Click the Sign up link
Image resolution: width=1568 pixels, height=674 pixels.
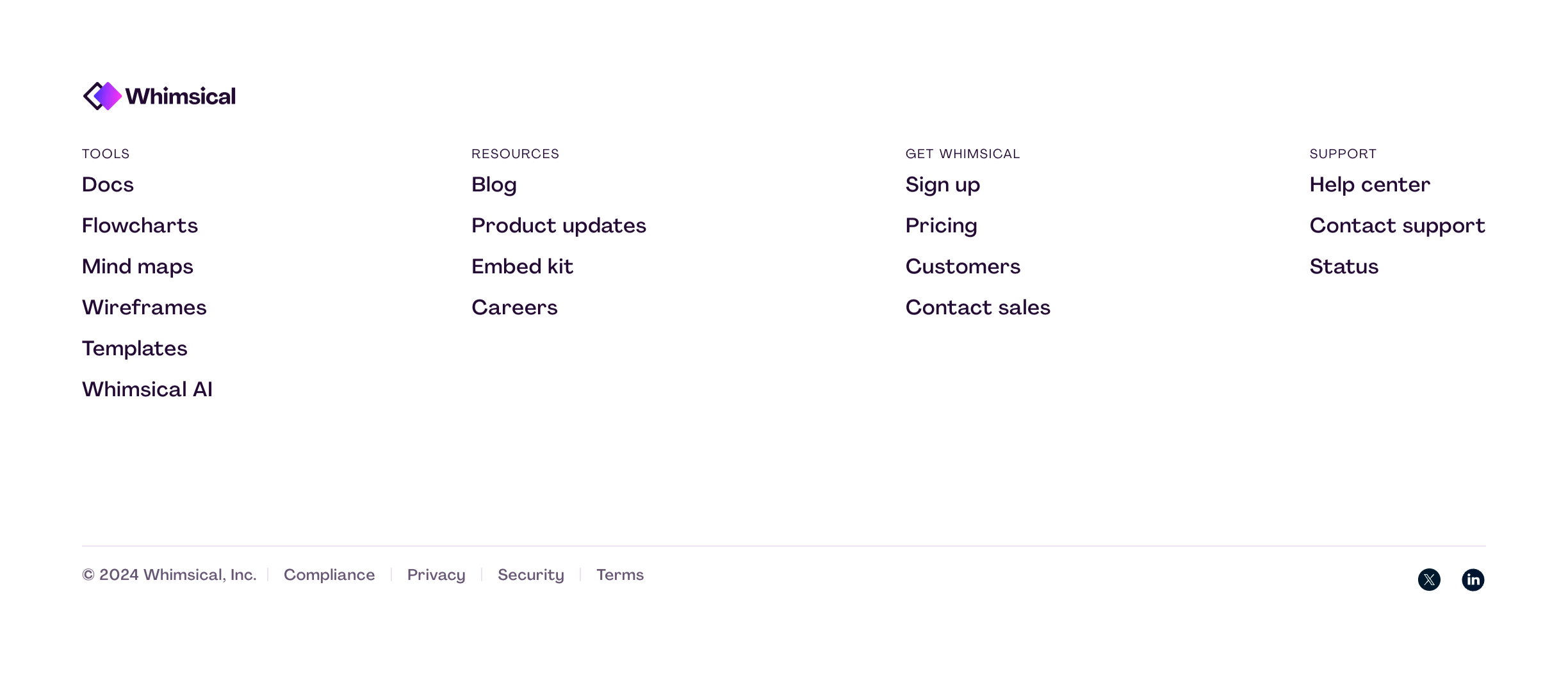click(x=942, y=185)
